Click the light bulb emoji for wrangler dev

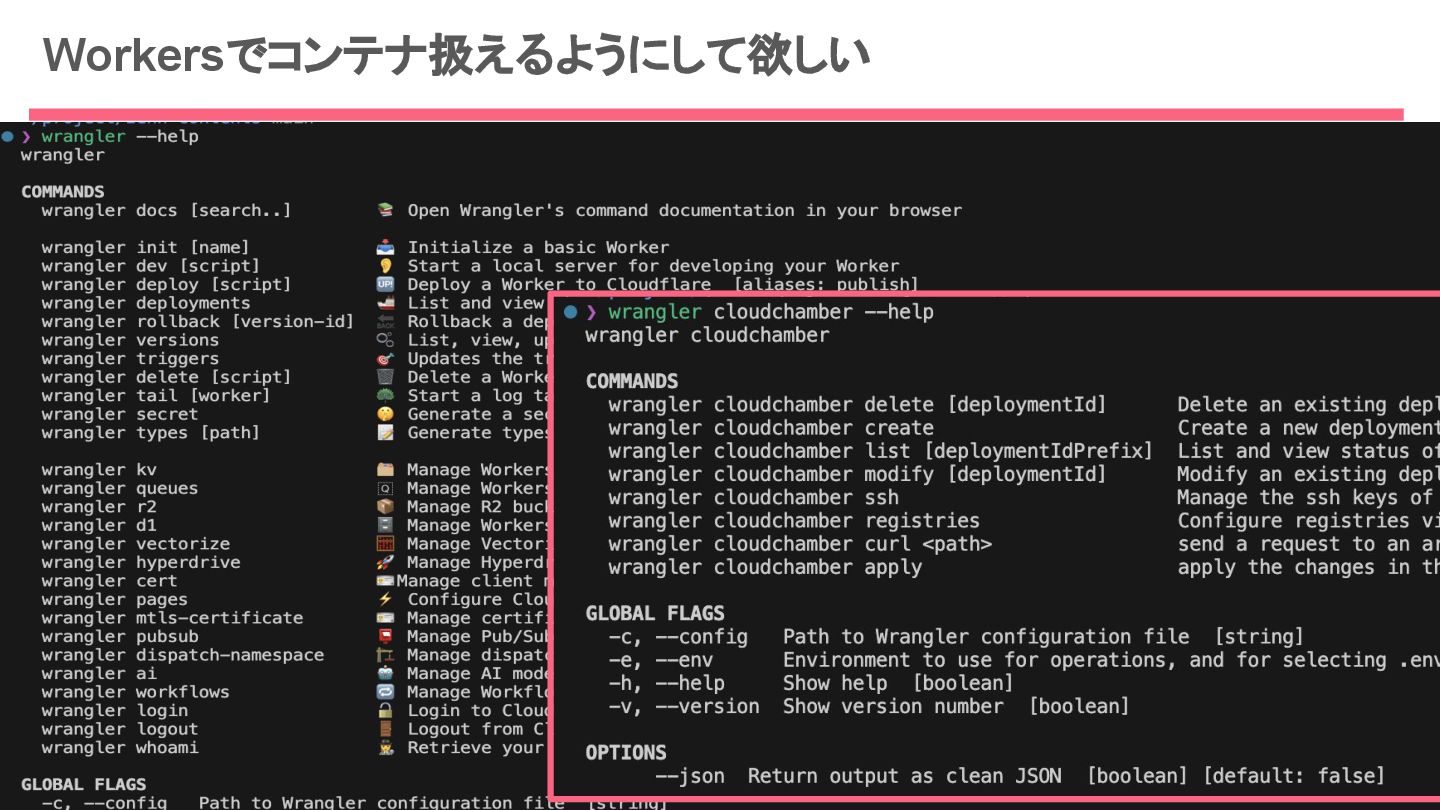[x=385, y=266]
